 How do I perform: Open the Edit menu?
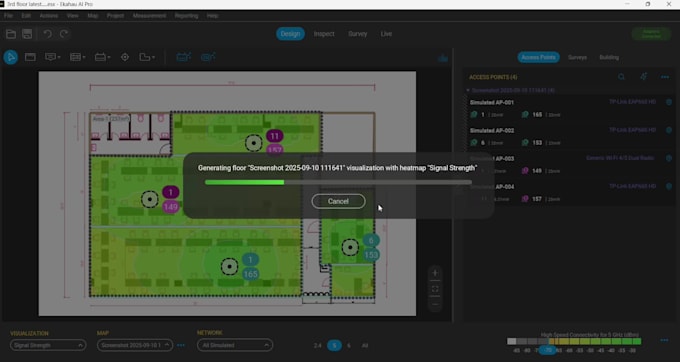pyautogui.click(x=26, y=16)
